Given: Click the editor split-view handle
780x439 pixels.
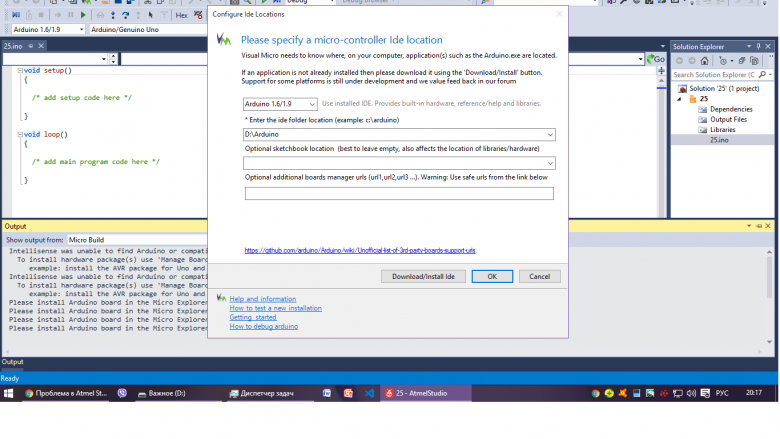Looking at the screenshot, I should click(662, 71).
